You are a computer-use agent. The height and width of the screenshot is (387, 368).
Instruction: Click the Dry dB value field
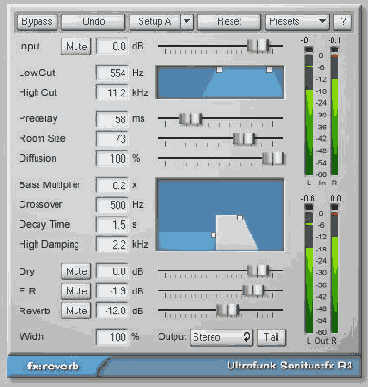click(x=112, y=271)
